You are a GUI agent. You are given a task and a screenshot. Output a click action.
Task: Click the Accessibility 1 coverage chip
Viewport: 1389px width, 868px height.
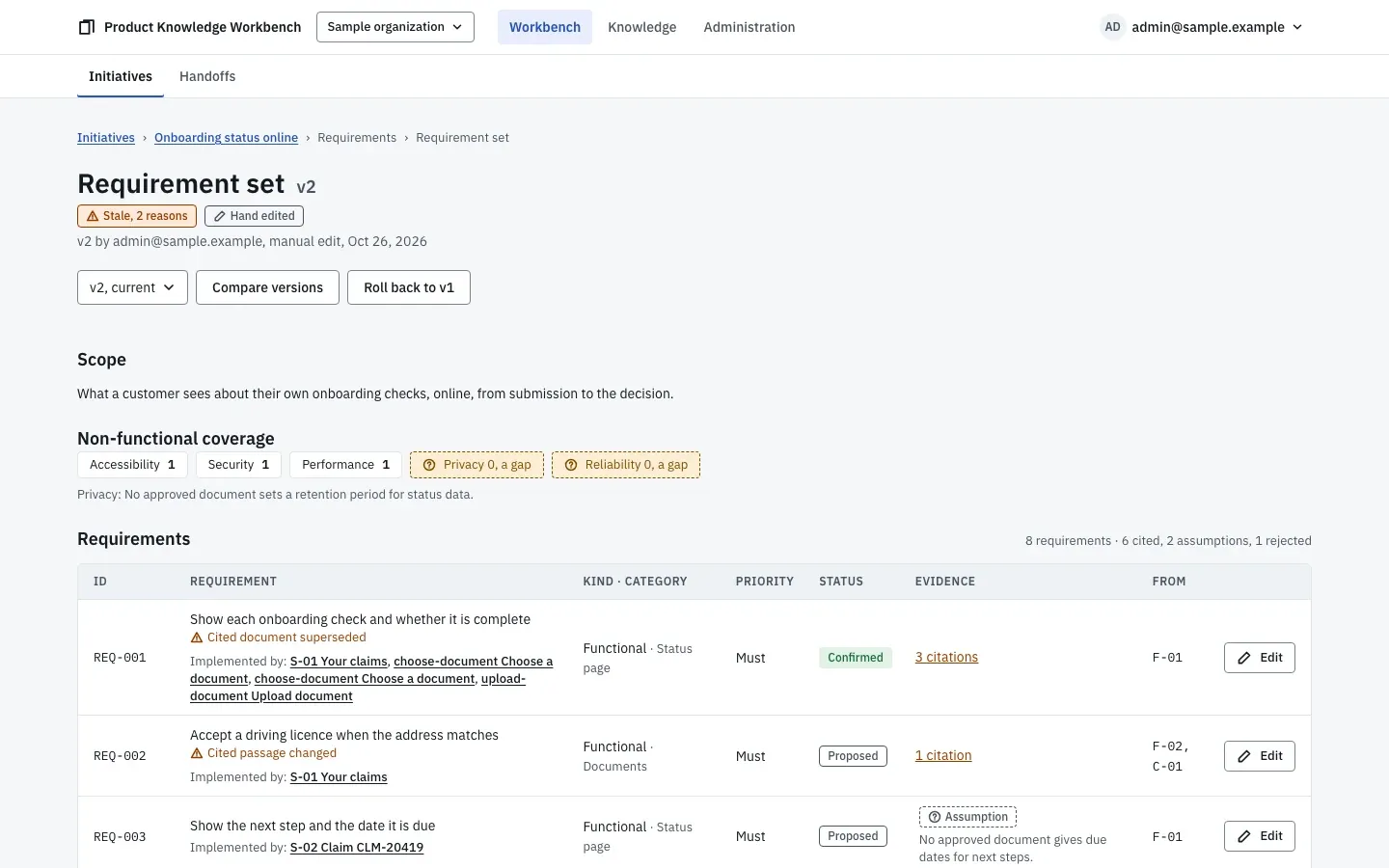click(x=133, y=465)
